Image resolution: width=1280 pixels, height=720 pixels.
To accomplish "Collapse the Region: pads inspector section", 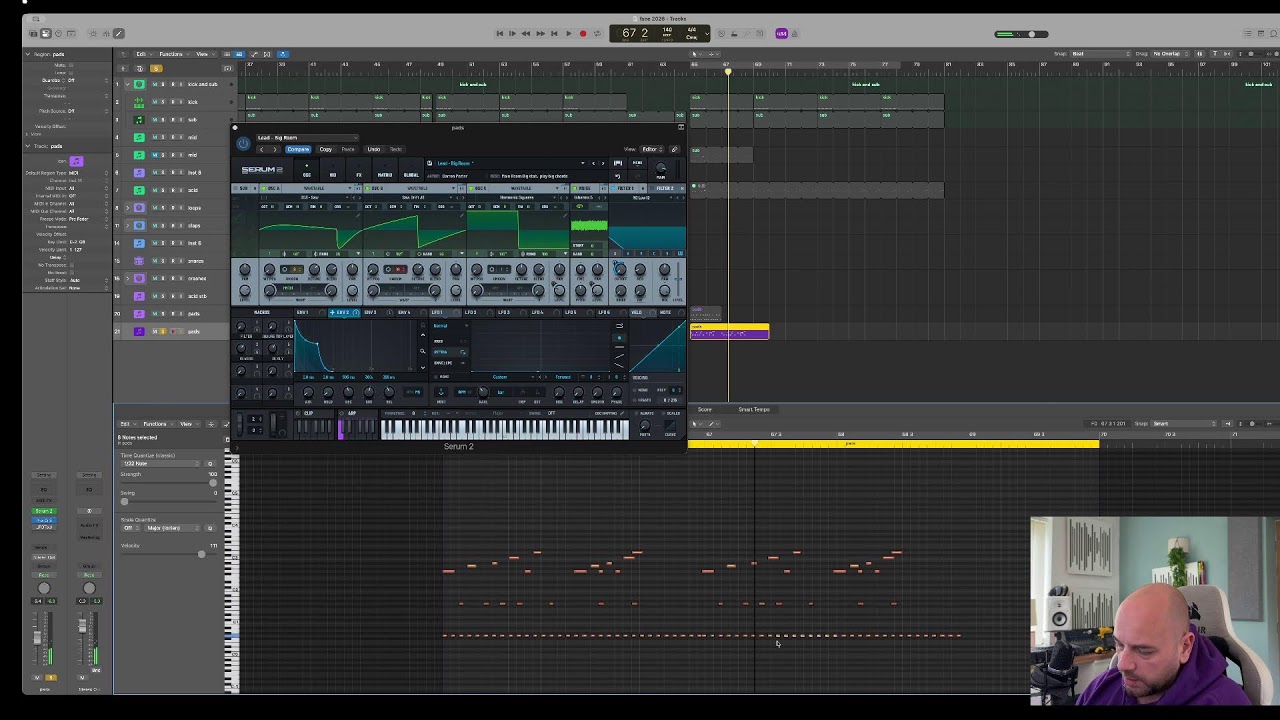I will click(x=29, y=54).
